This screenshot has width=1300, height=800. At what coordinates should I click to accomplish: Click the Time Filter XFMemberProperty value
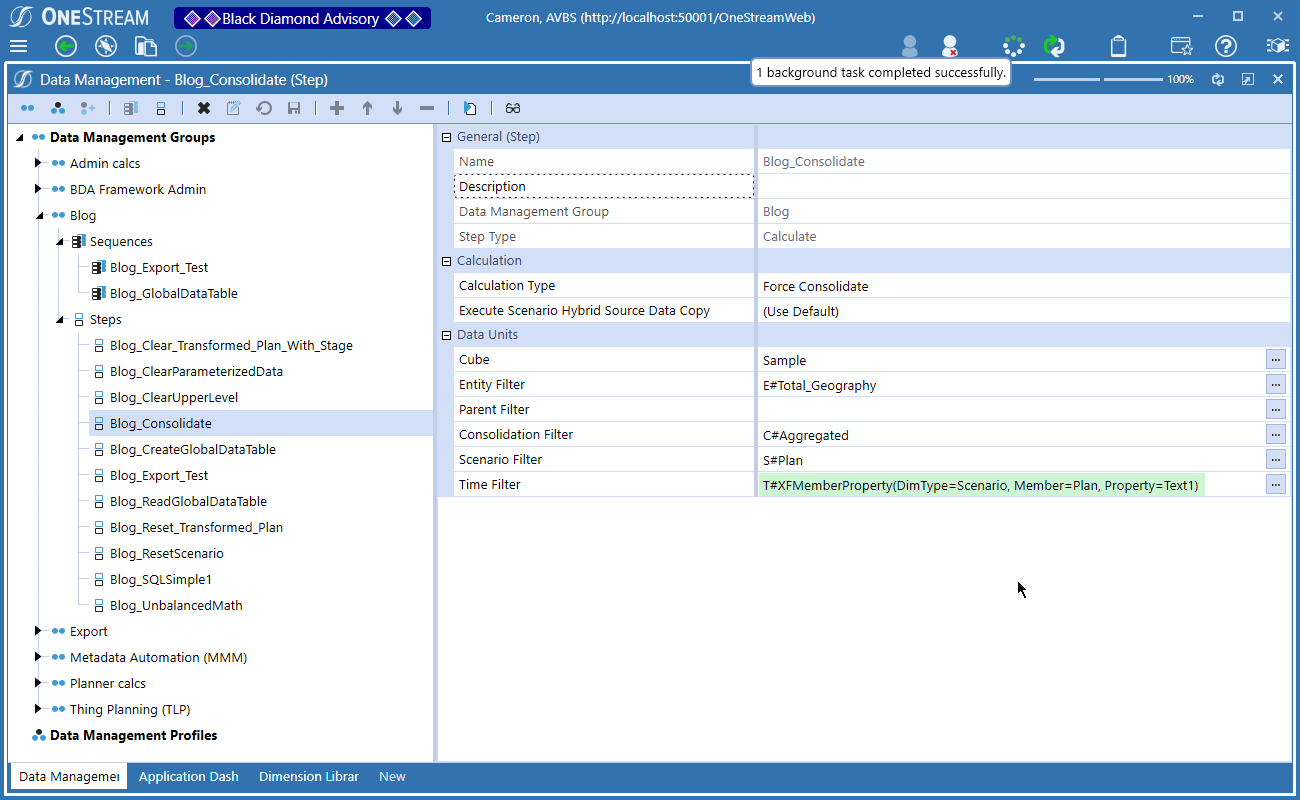(980, 485)
